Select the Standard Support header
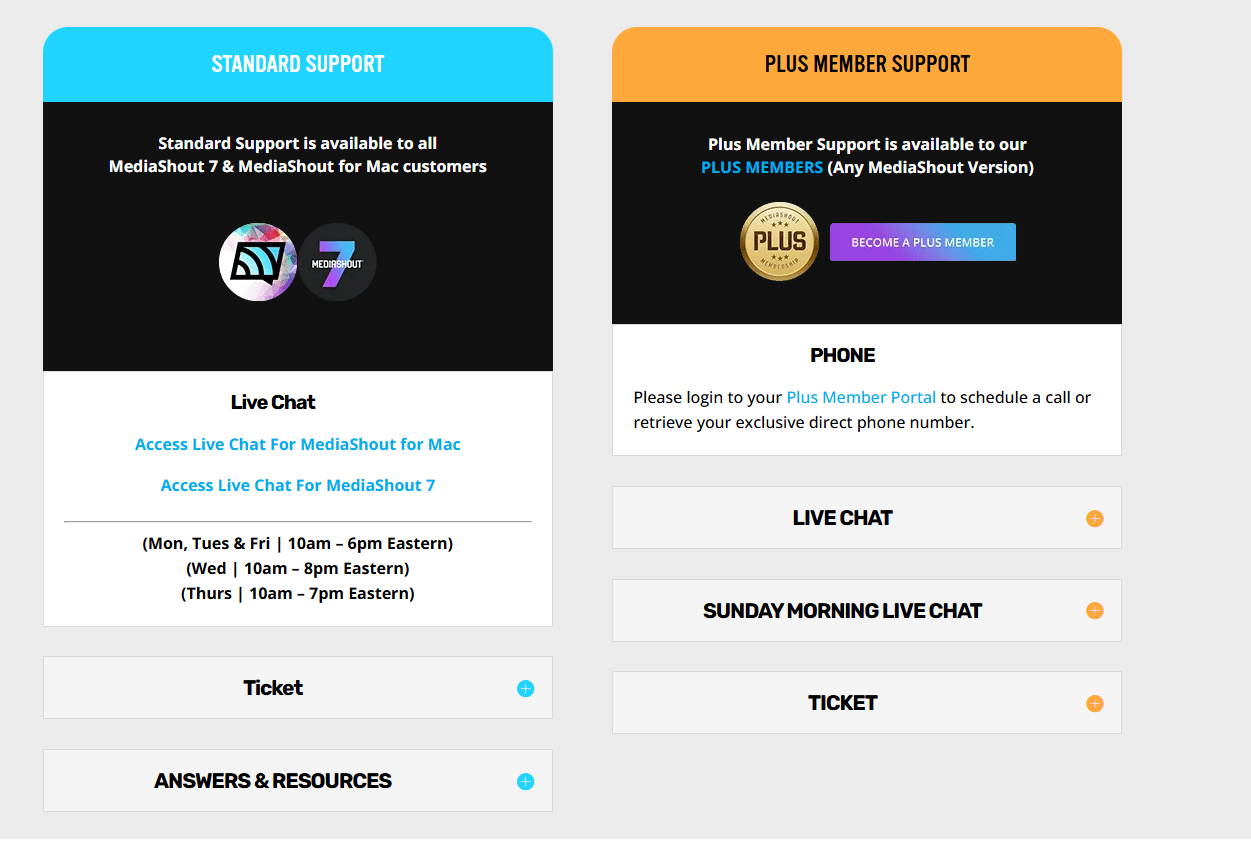 click(297, 63)
